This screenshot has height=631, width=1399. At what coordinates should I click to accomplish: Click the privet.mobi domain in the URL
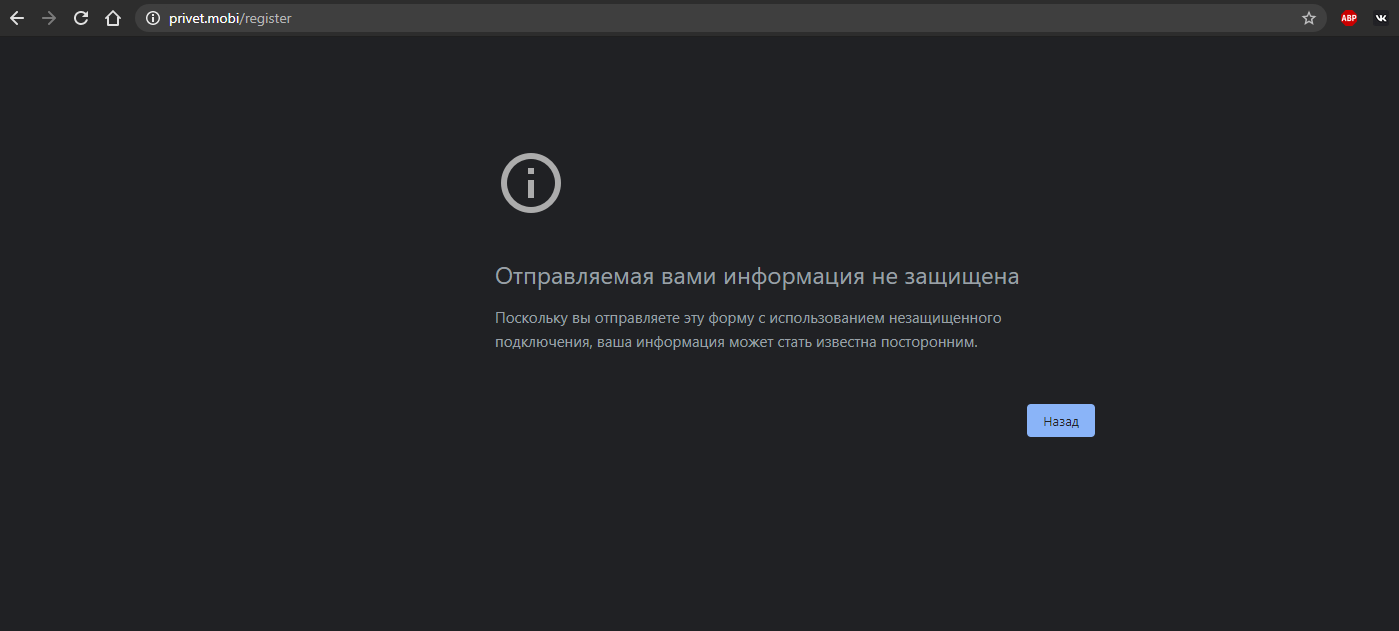tap(204, 18)
